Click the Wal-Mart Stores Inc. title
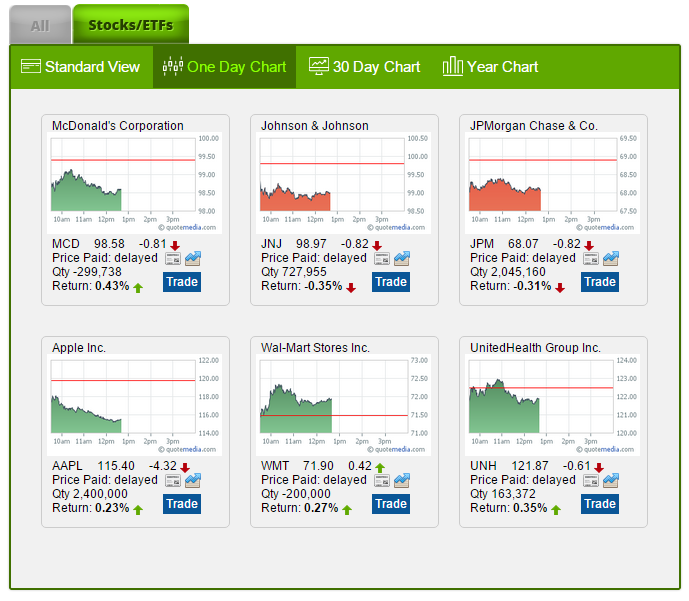689x601 pixels. (315, 348)
